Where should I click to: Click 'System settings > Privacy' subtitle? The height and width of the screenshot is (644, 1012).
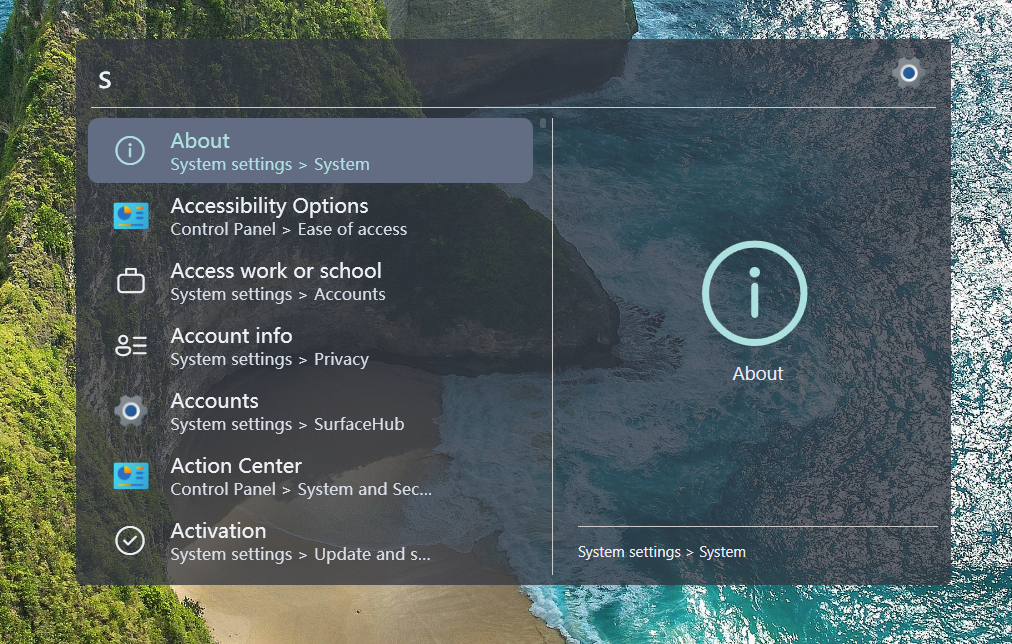[270, 359]
